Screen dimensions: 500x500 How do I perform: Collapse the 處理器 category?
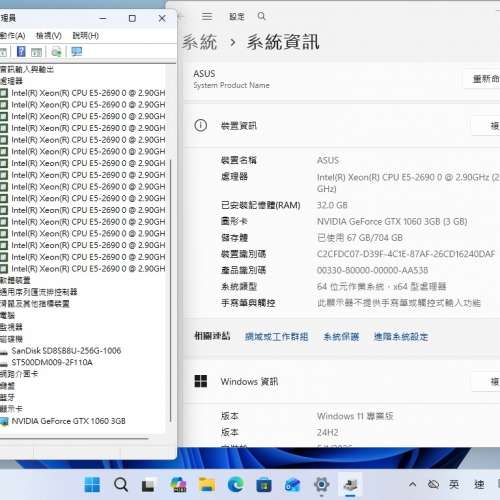11,81
